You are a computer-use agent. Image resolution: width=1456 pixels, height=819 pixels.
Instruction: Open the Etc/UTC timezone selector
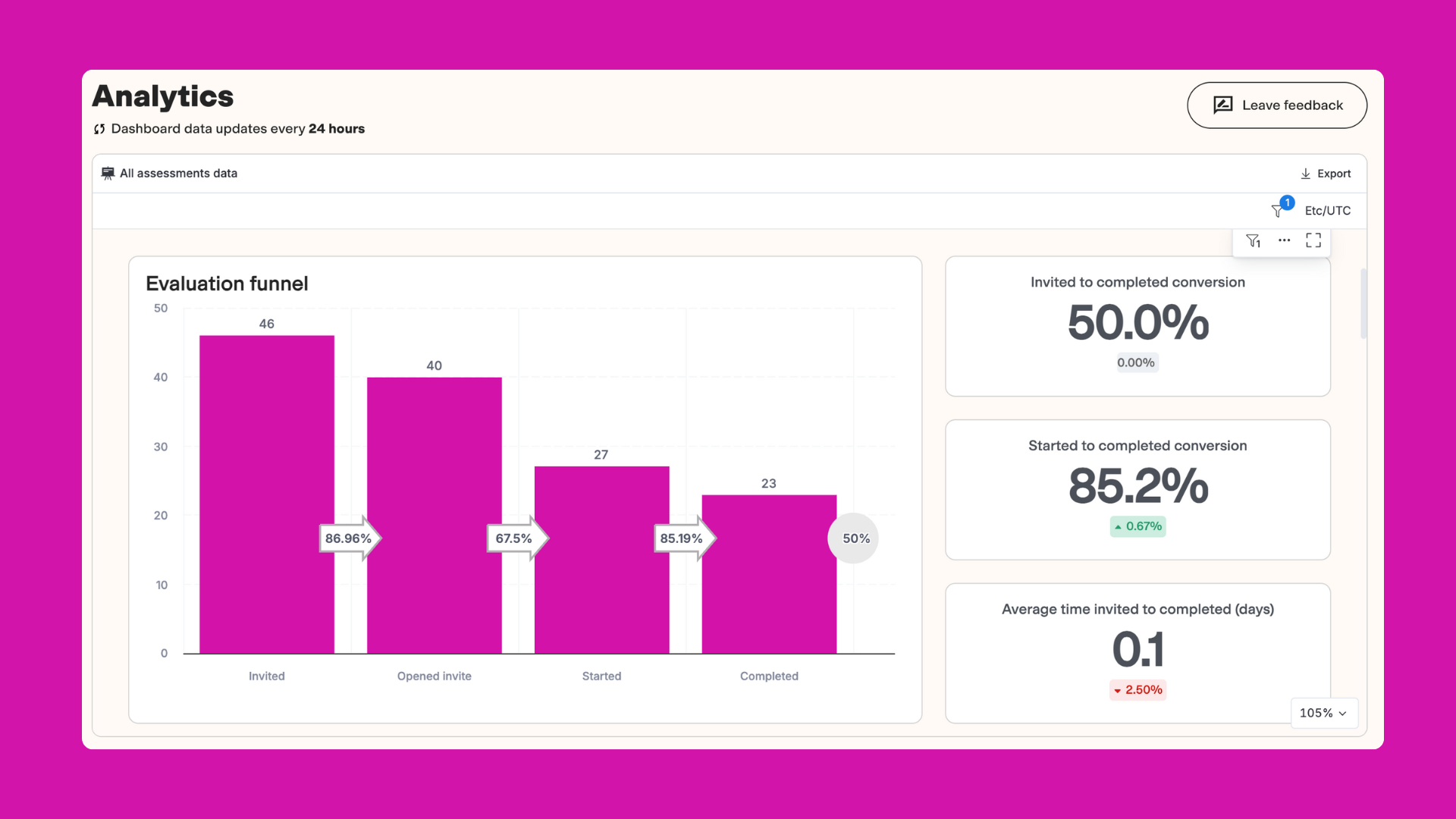pyautogui.click(x=1326, y=210)
